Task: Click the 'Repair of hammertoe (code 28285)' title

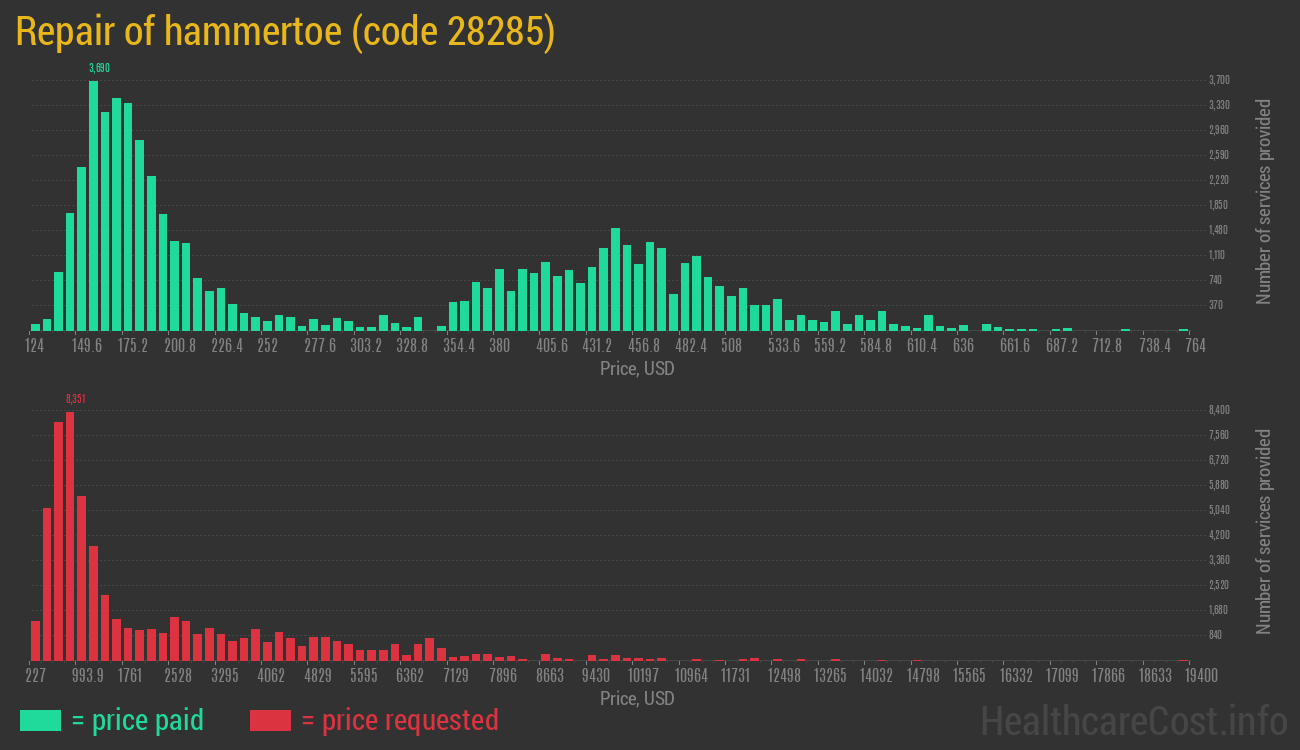Action: [x=285, y=32]
